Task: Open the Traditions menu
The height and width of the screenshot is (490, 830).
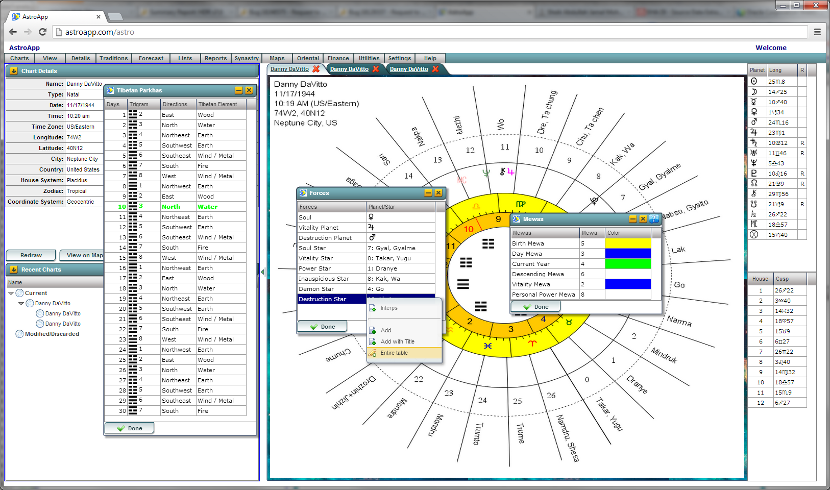Action: coord(115,59)
